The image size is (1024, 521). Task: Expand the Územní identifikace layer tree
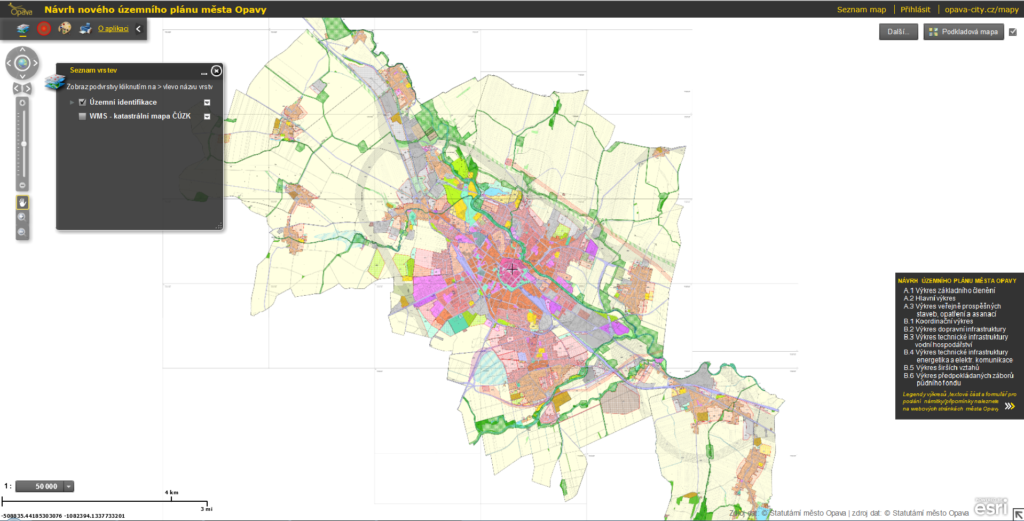[72, 102]
